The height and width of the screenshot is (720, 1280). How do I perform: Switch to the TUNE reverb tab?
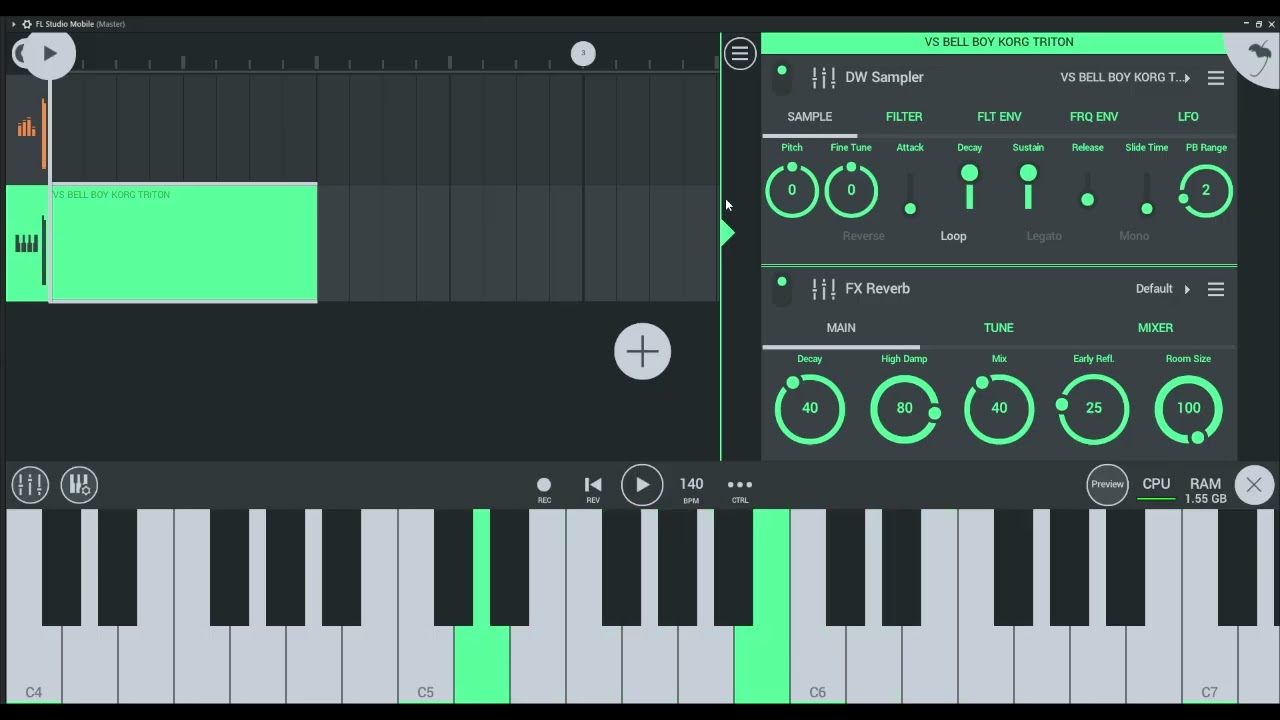pos(999,328)
